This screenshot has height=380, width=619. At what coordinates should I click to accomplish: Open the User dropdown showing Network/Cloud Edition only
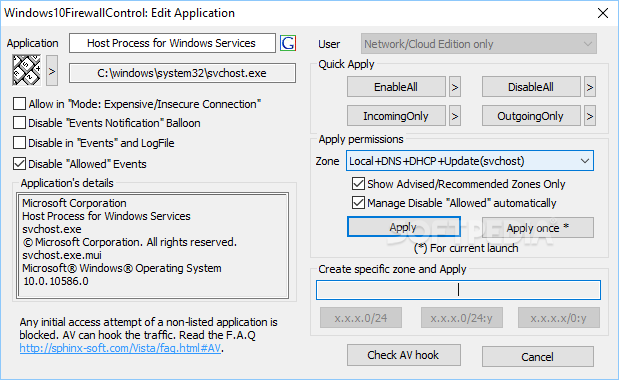pyautogui.click(x=478, y=44)
